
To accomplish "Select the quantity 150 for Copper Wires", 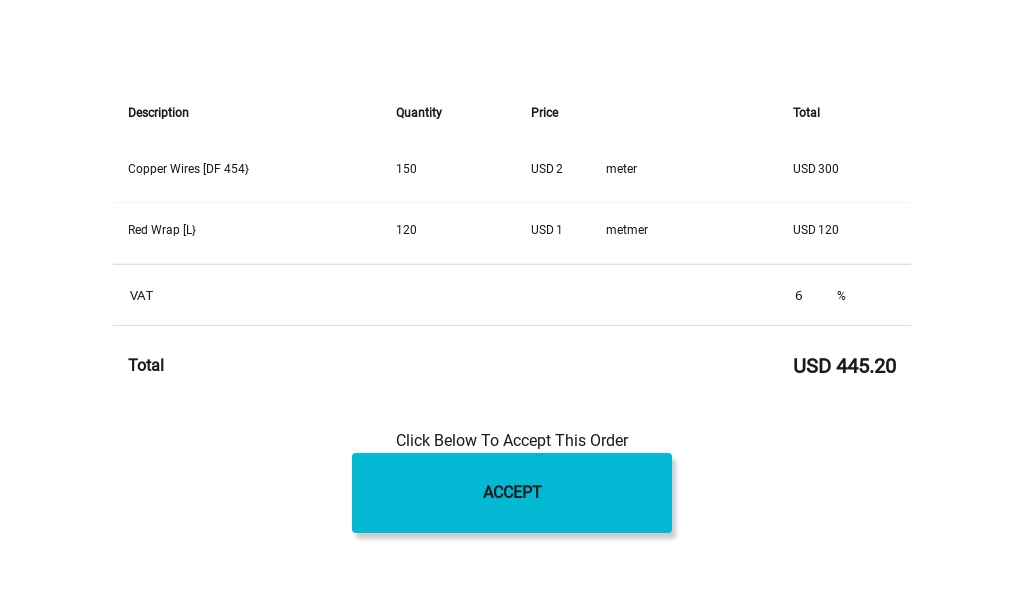I will (x=406, y=169).
